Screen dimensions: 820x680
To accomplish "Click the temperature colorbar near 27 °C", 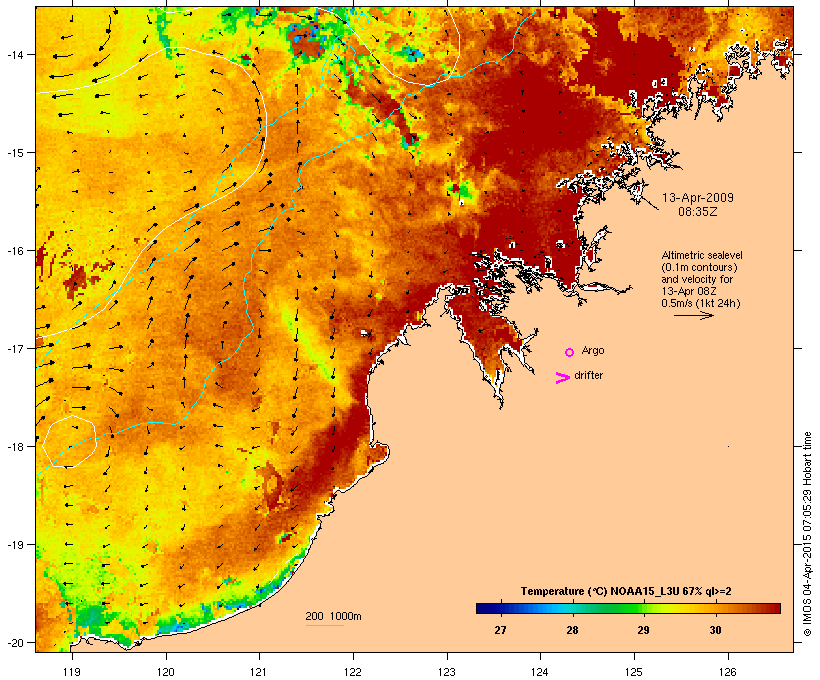I will (x=500, y=608).
